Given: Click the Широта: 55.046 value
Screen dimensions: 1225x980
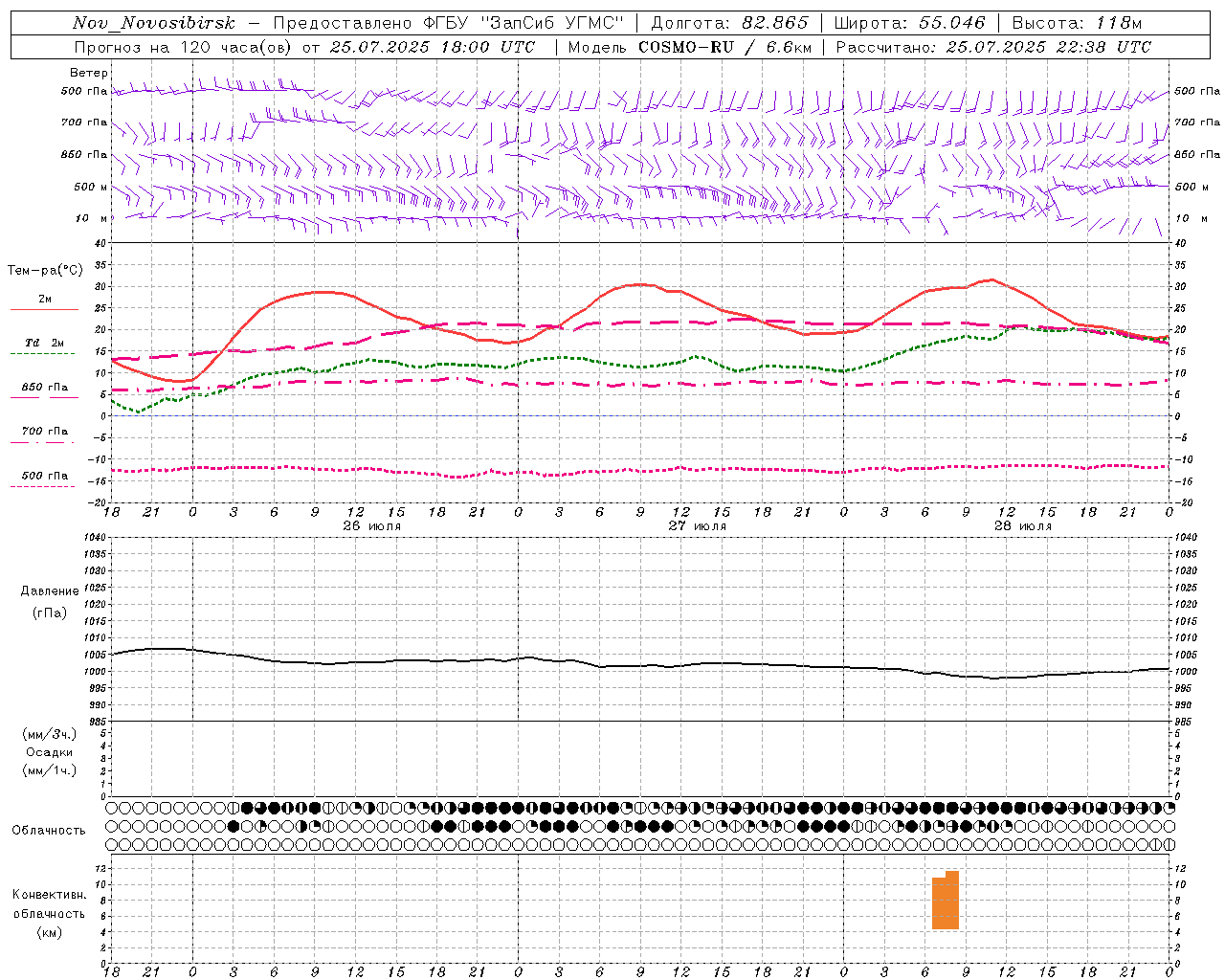Looking at the screenshot, I should pyautogui.click(x=910, y=23).
